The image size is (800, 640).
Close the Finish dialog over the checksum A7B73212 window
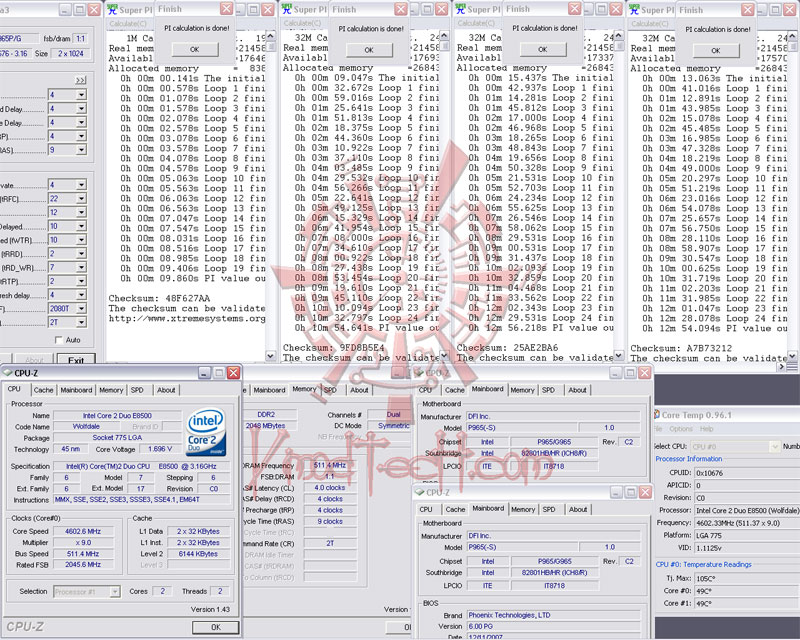(x=748, y=9)
